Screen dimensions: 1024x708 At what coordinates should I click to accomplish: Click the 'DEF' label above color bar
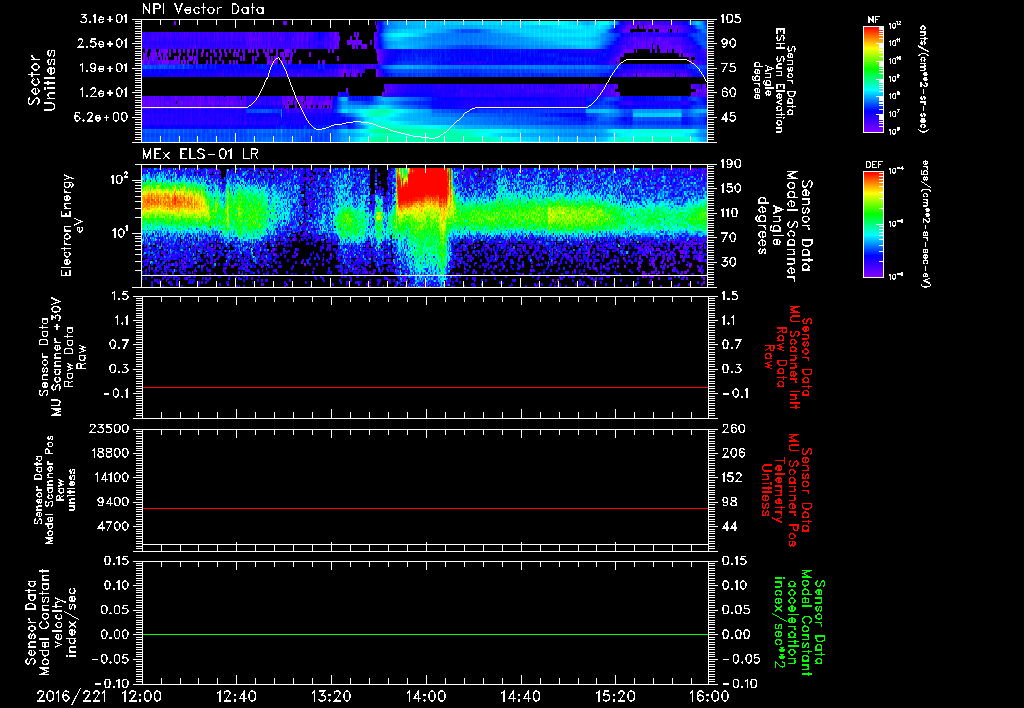874,165
